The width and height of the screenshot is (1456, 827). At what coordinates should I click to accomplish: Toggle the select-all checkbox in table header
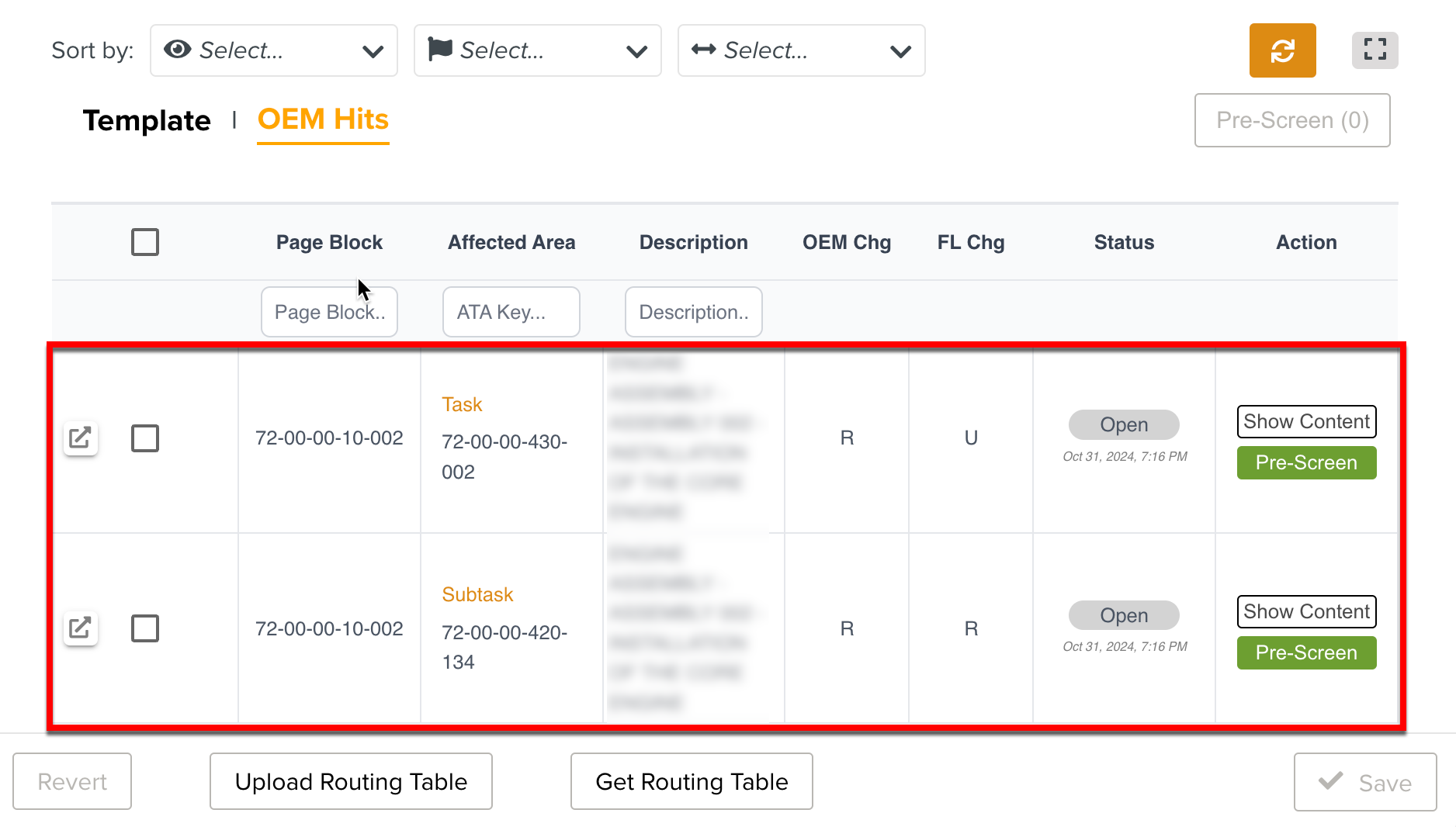(145, 242)
